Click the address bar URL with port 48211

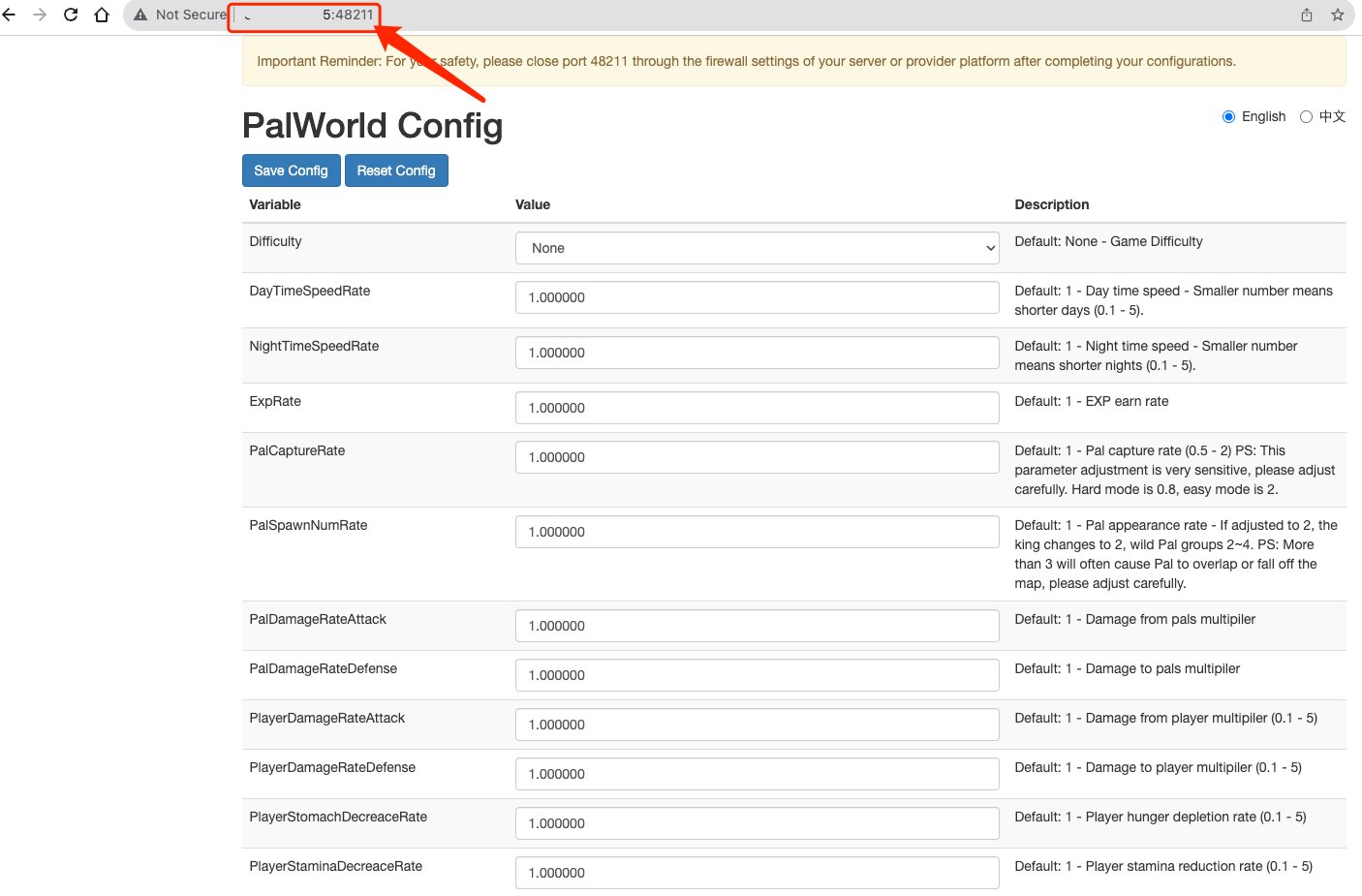[310, 15]
